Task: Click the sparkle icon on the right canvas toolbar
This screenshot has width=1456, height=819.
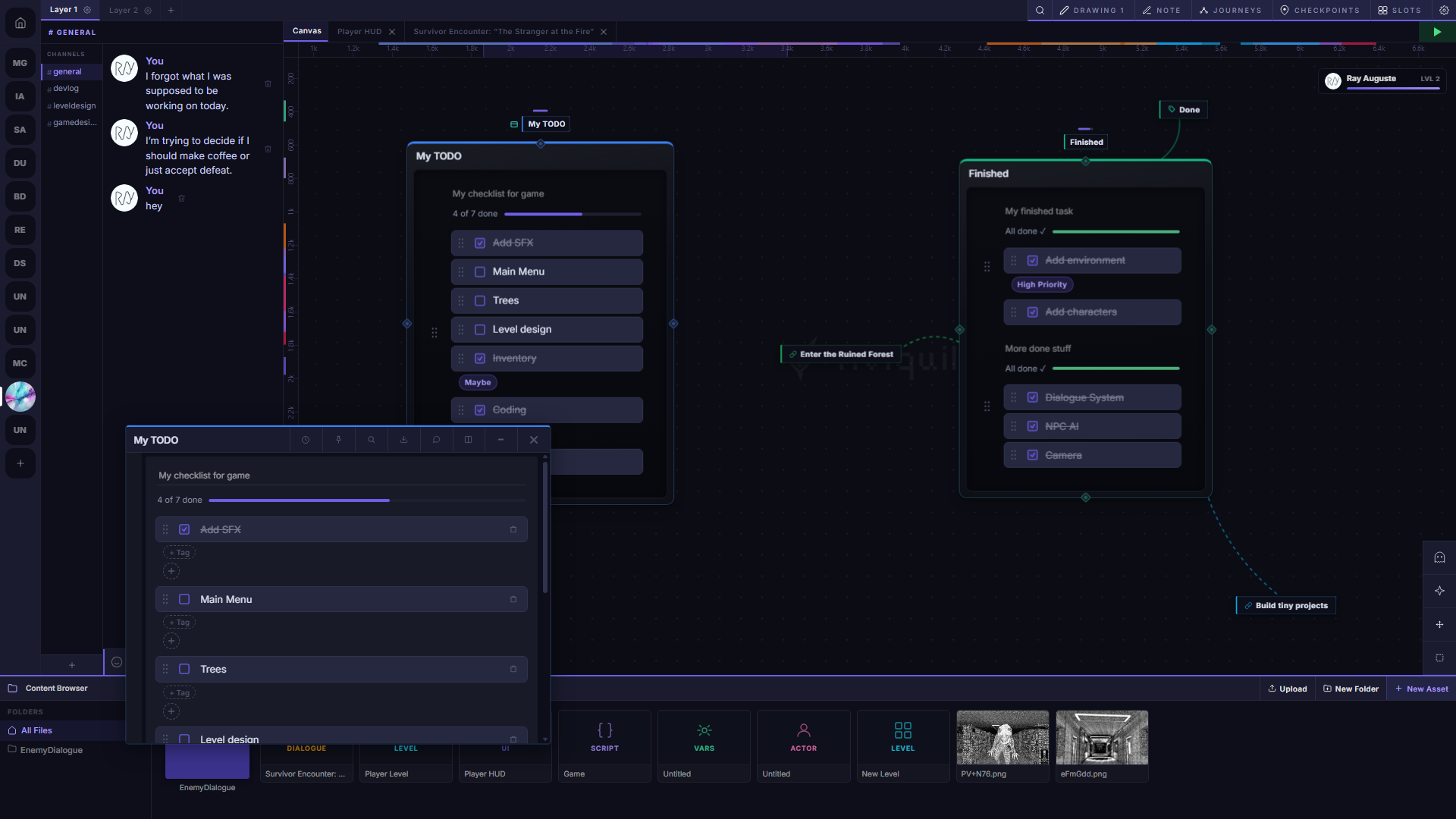Action: pyautogui.click(x=1439, y=591)
